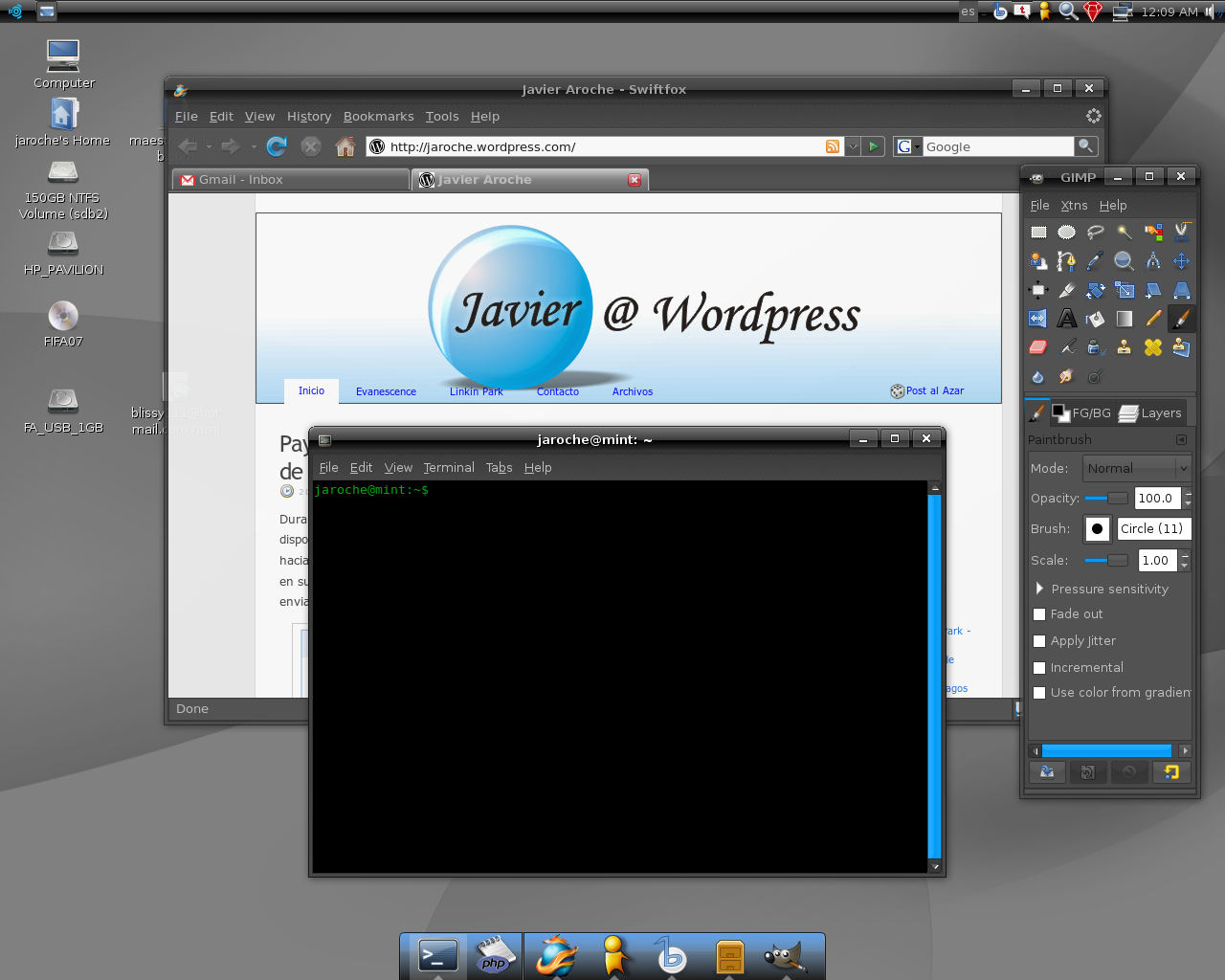Select the Heal tool bandage icon

tap(1153, 347)
